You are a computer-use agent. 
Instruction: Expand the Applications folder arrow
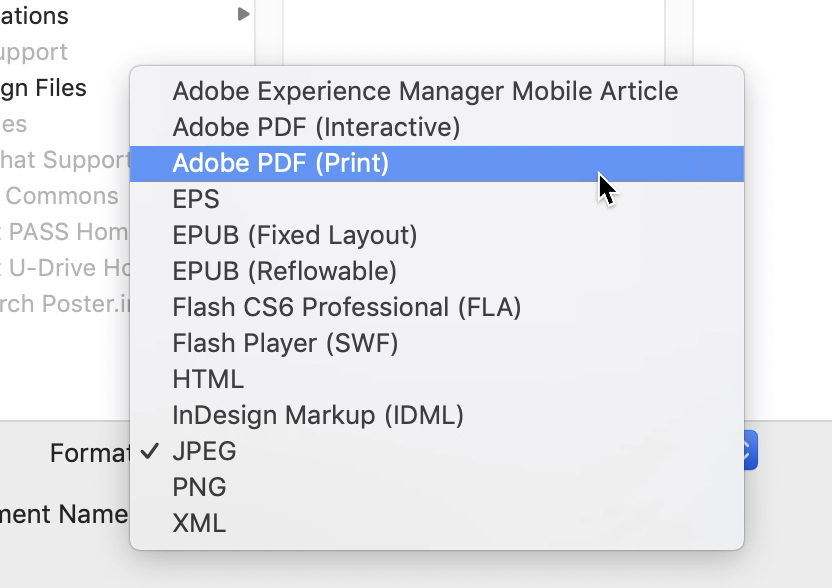click(x=243, y=14)
